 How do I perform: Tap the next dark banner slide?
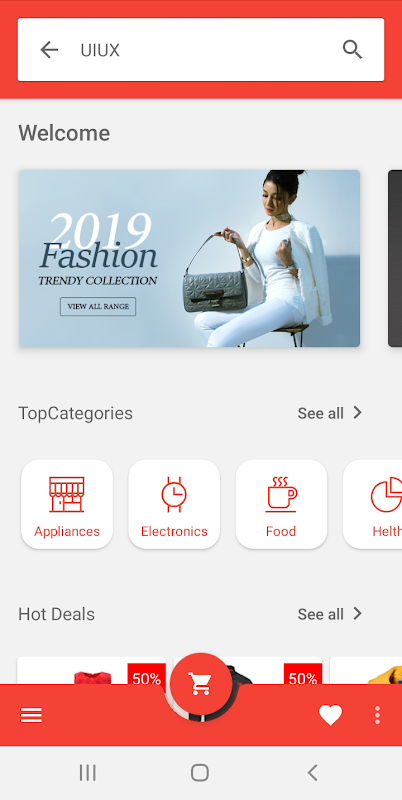[x=395, y=258]
